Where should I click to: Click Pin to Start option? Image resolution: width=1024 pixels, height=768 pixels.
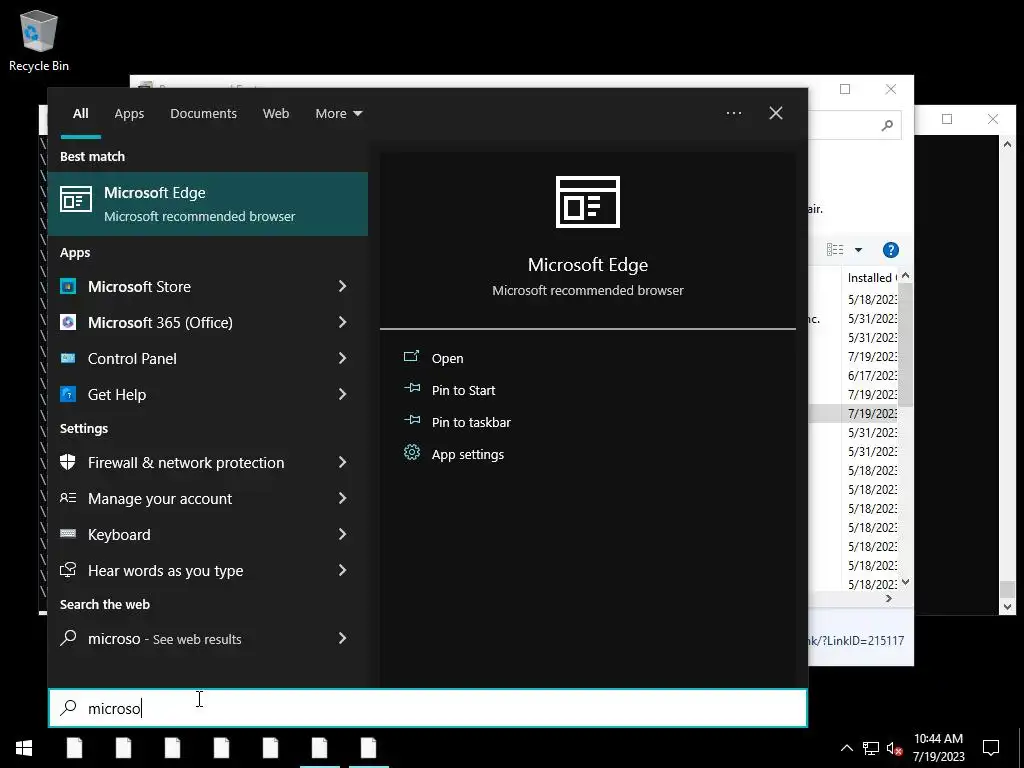464,391
